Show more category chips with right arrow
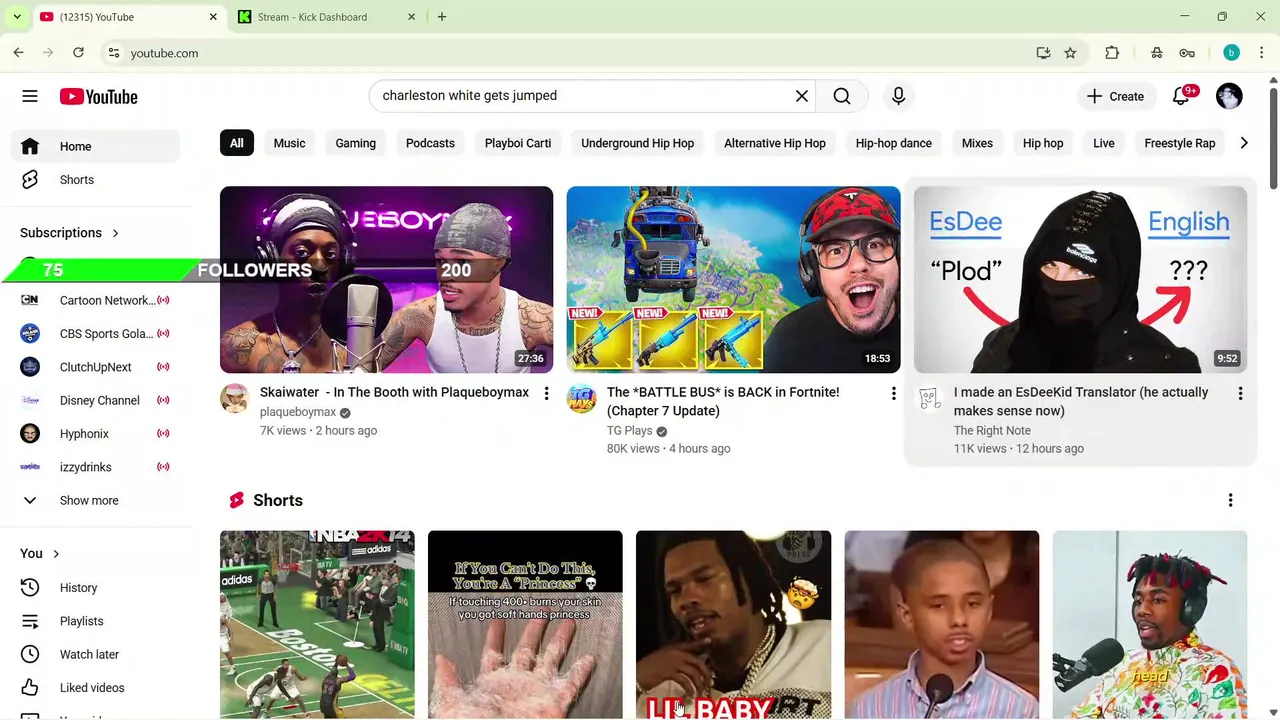 point(1243,143)
